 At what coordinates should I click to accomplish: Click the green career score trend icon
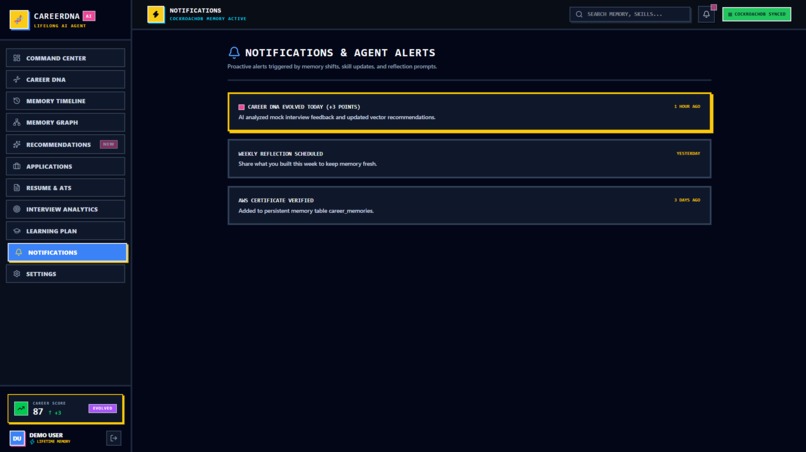(x=21, y=409)
